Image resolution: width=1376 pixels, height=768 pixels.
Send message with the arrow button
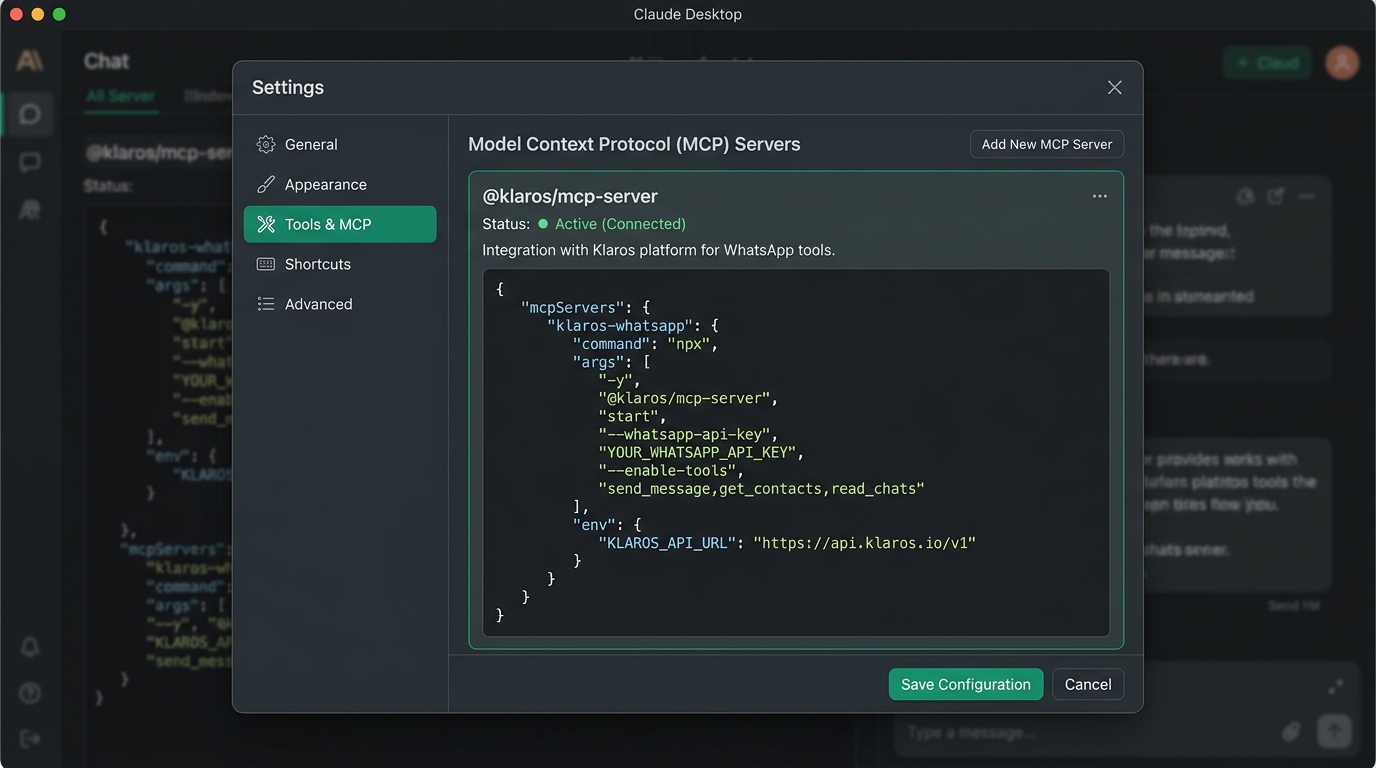1334,731
